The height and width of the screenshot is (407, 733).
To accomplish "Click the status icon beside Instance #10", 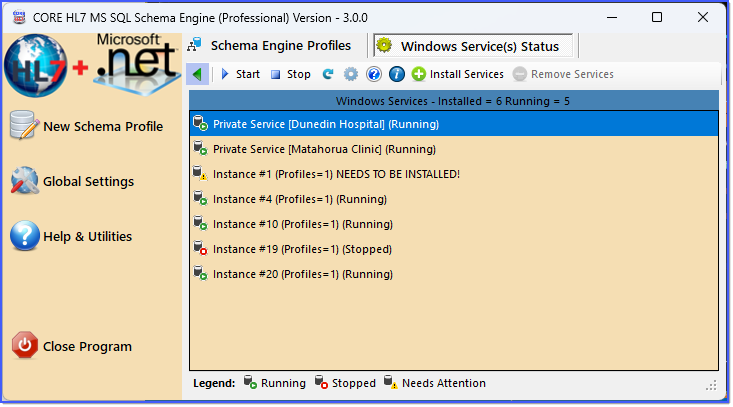I will (x=200, y=223).
